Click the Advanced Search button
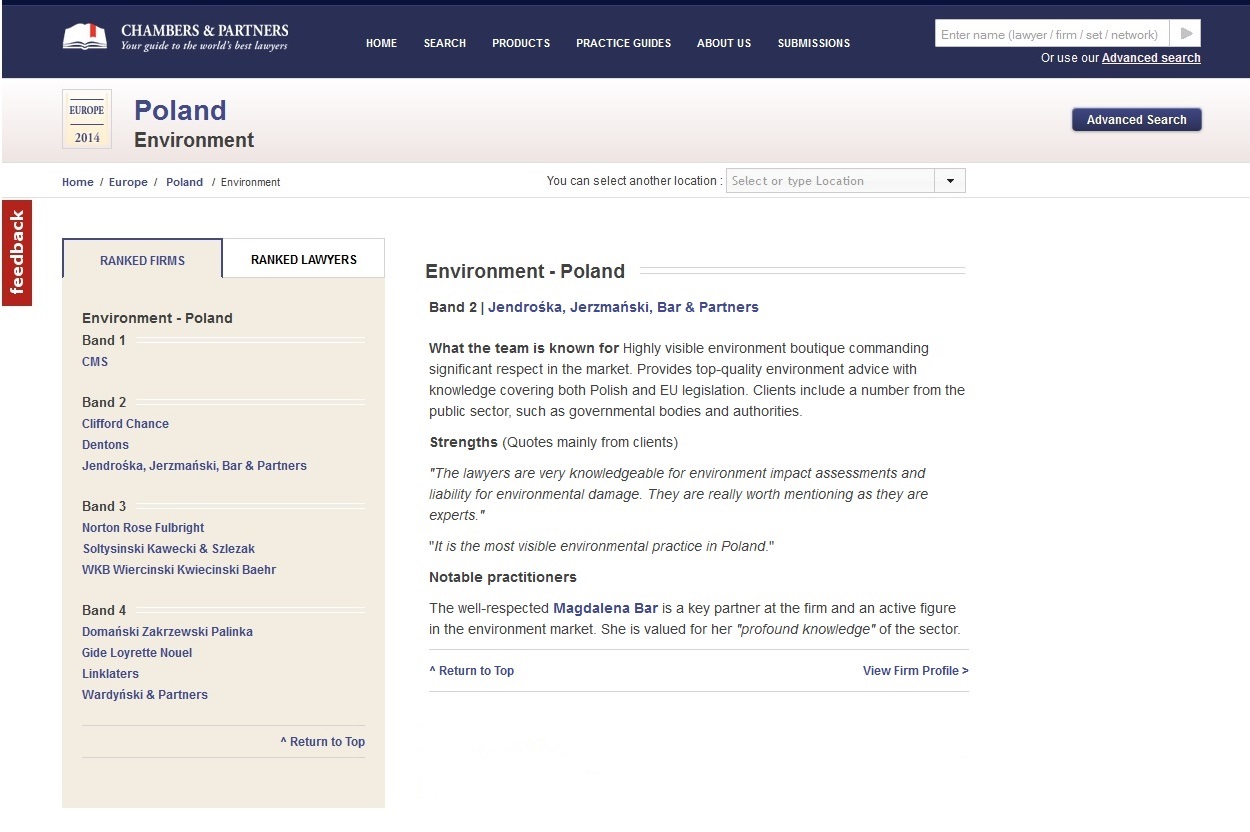Screen dimensions: 1250x832 (1137, 120)
